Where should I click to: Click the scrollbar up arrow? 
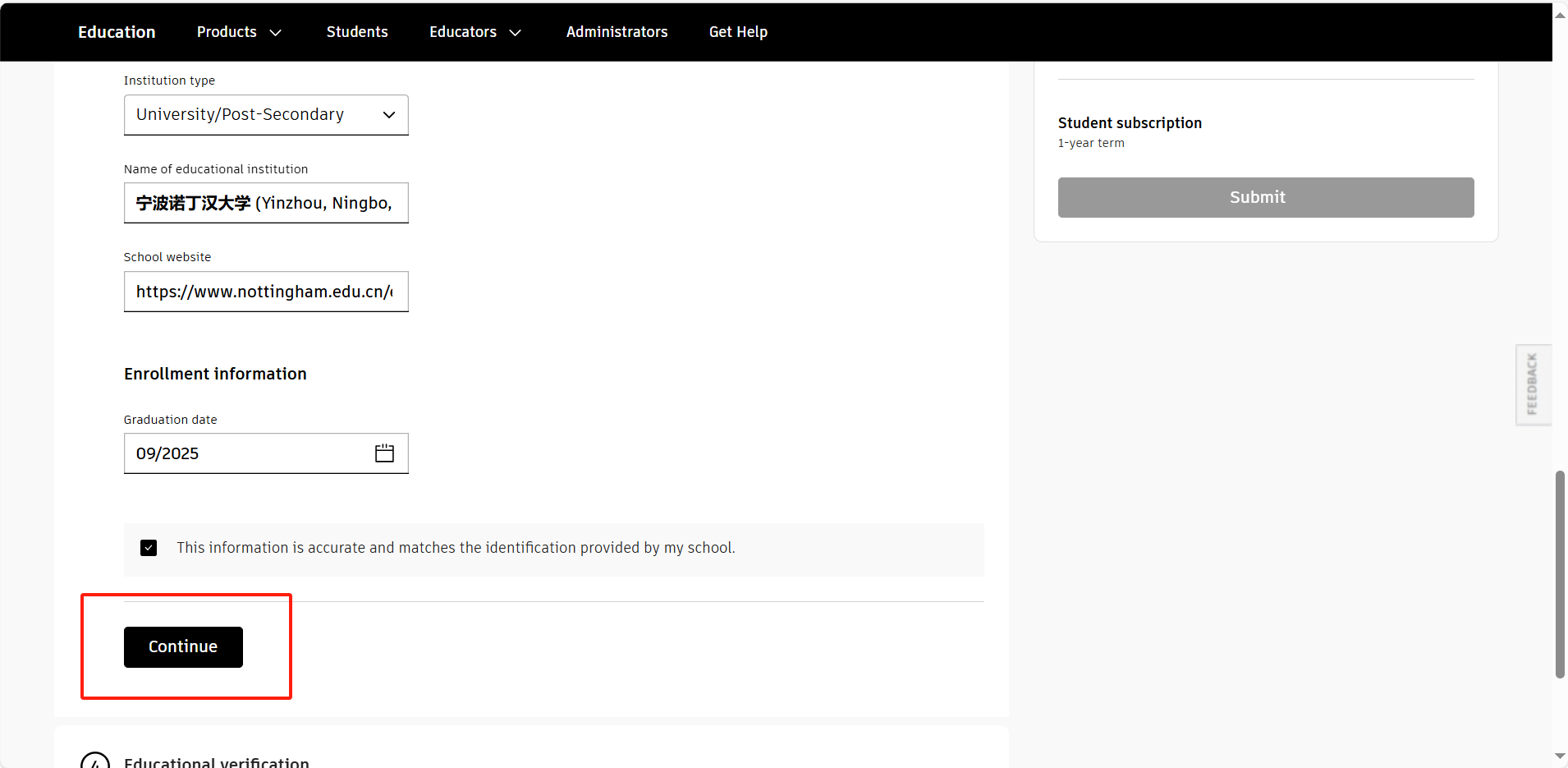[1560, 15]
